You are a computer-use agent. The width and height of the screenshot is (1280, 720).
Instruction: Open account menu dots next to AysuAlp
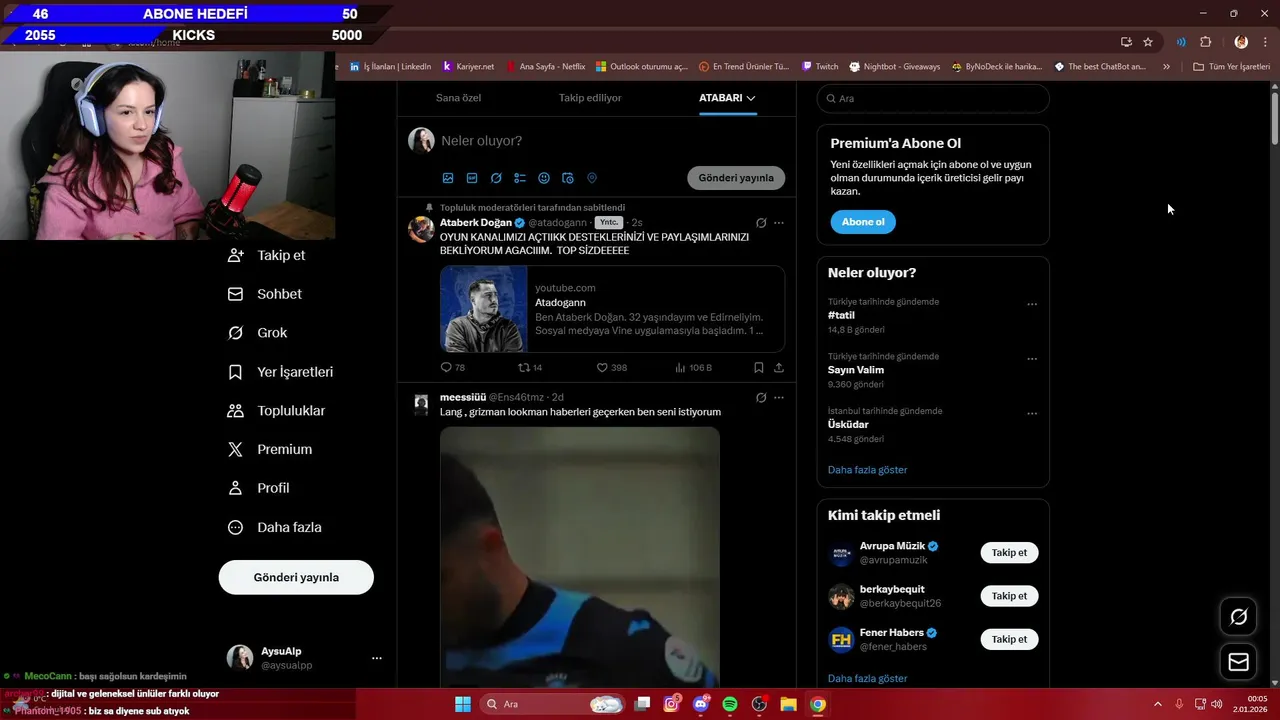tap(377, 658)
